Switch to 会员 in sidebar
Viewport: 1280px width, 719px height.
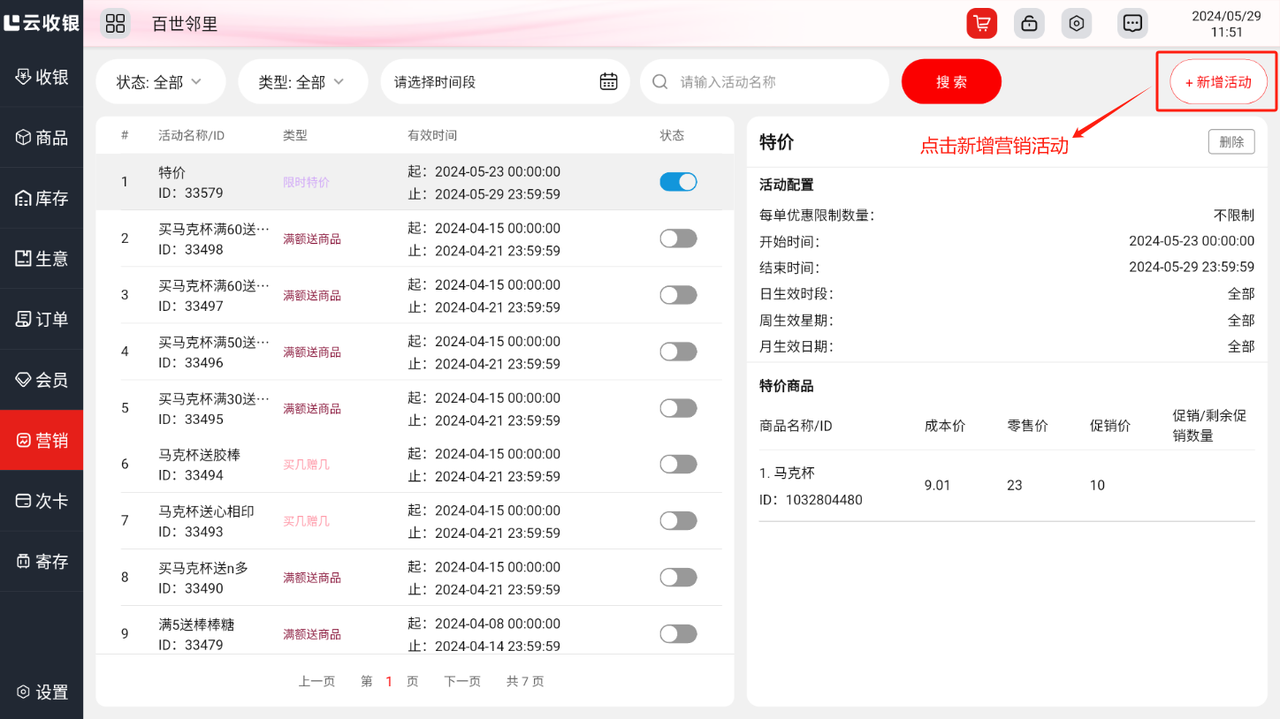click(x=42, y=380)
